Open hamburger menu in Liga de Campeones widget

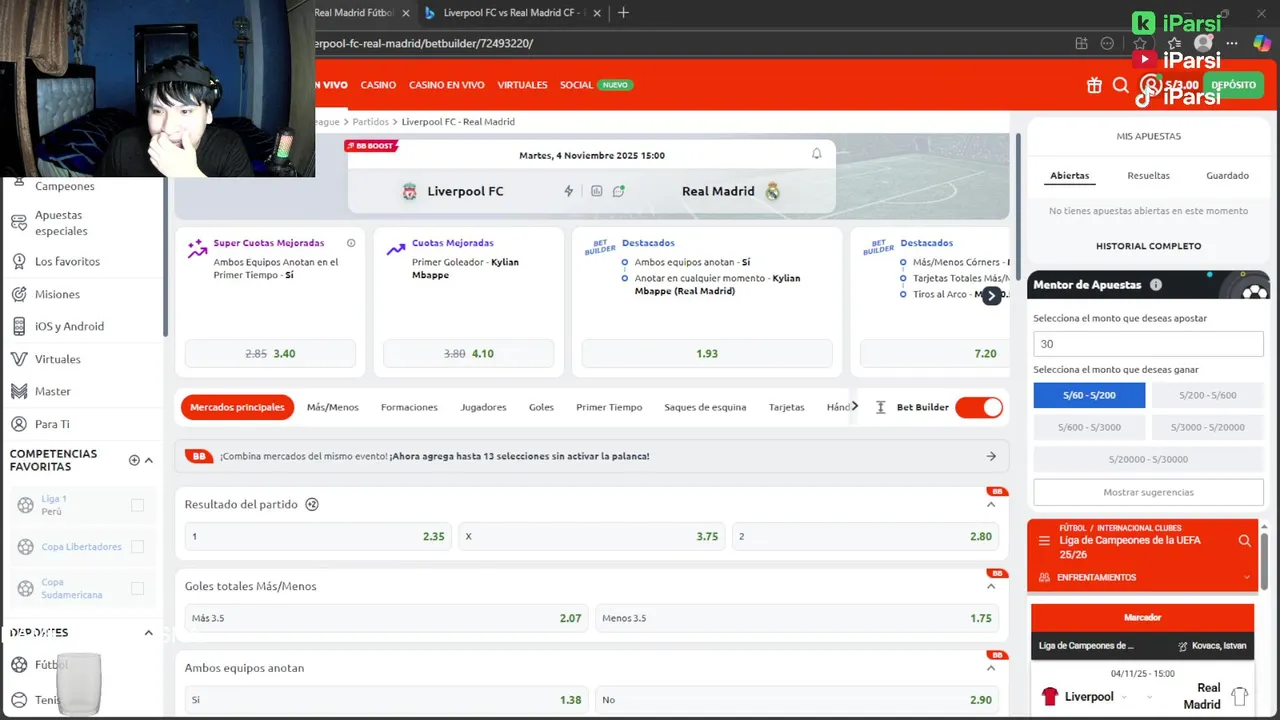[1044, 541]
